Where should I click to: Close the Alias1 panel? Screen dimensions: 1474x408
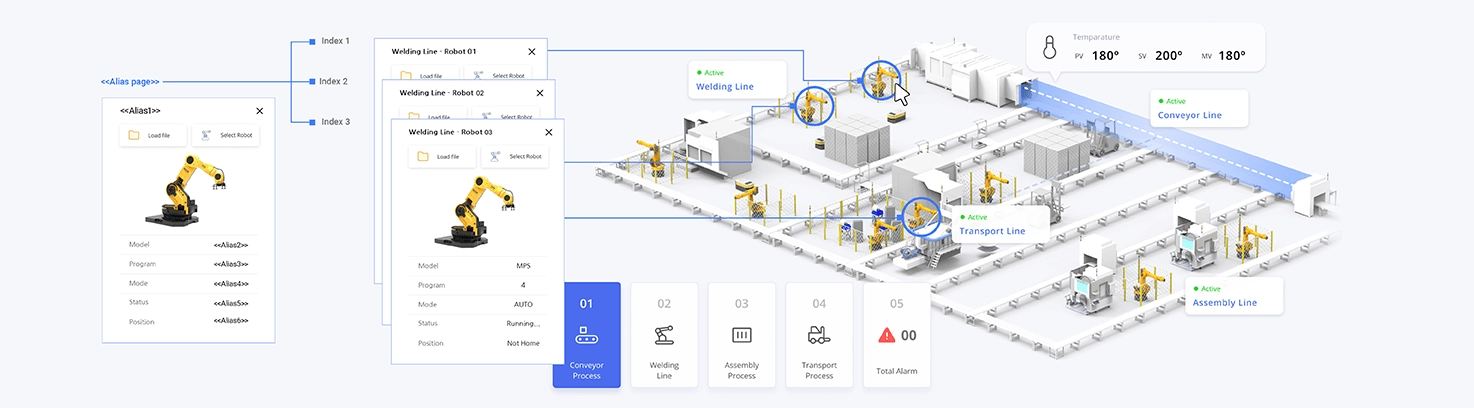click(260, 111)
